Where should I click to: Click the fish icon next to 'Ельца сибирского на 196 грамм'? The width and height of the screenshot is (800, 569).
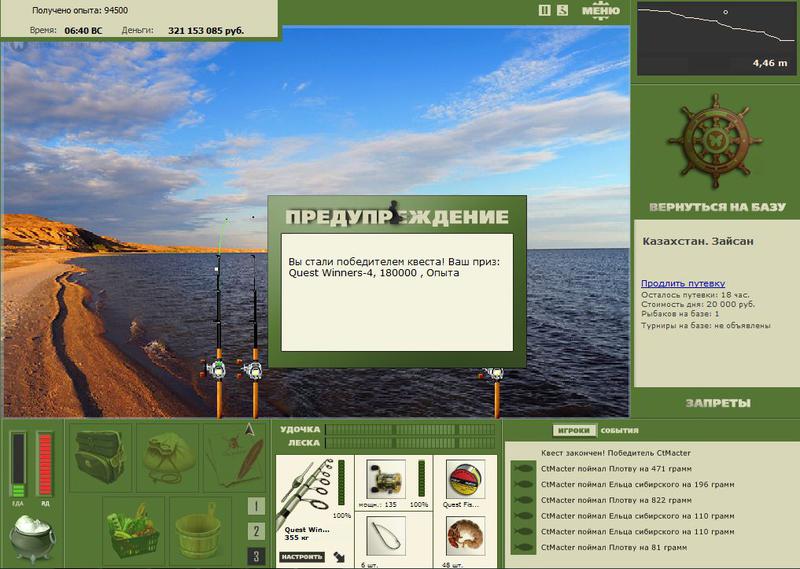pyautogui.click(x=523, y=484)
